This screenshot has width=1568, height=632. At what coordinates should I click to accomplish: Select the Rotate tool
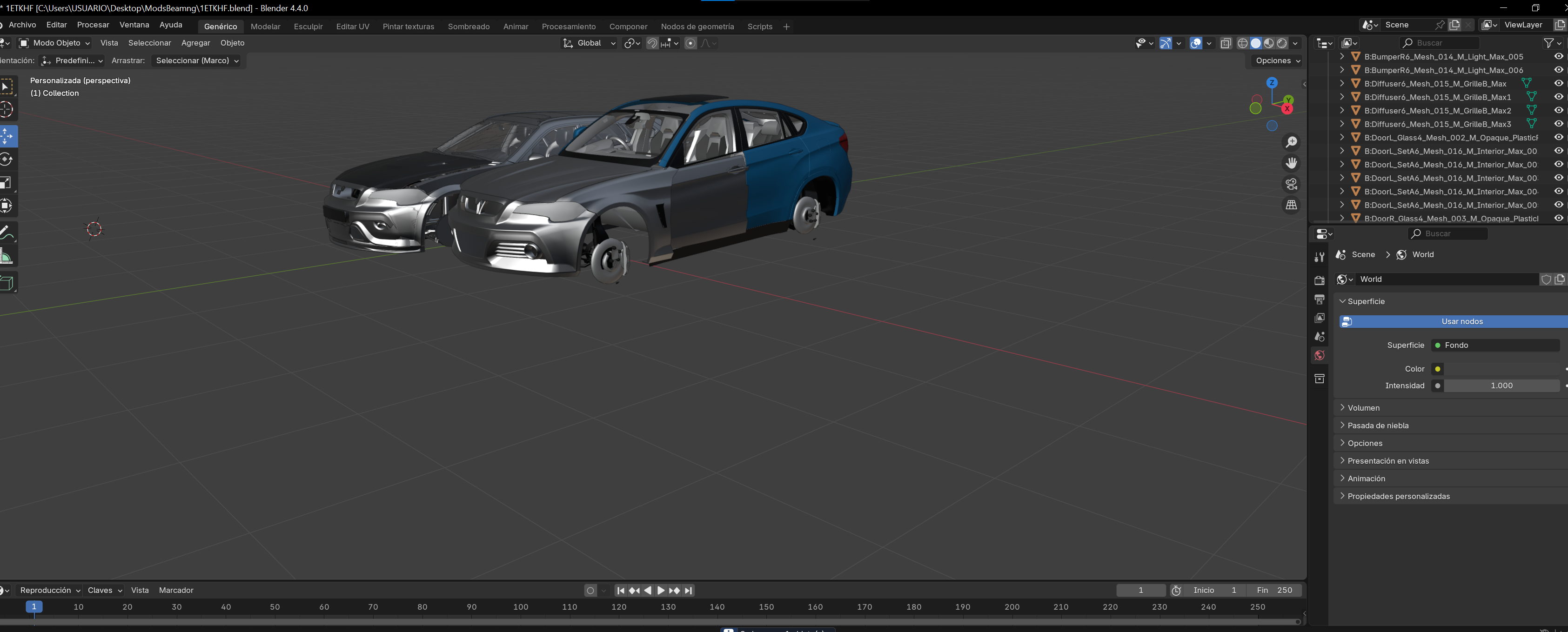tap(7, 160)
